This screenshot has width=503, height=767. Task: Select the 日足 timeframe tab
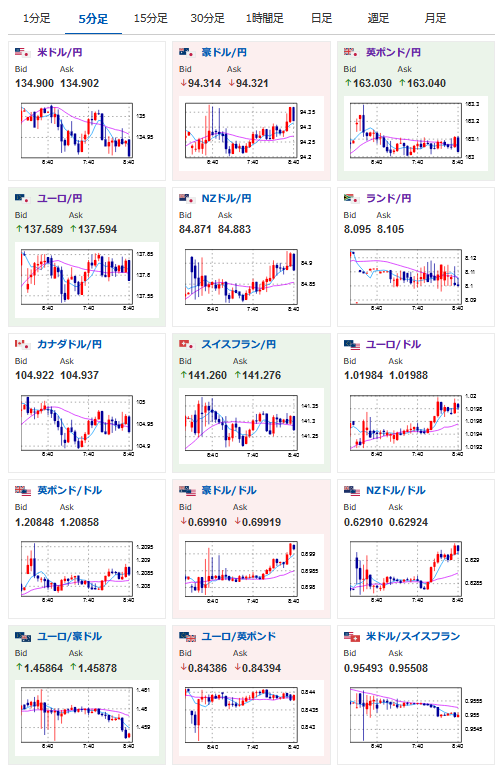[321, 19]
